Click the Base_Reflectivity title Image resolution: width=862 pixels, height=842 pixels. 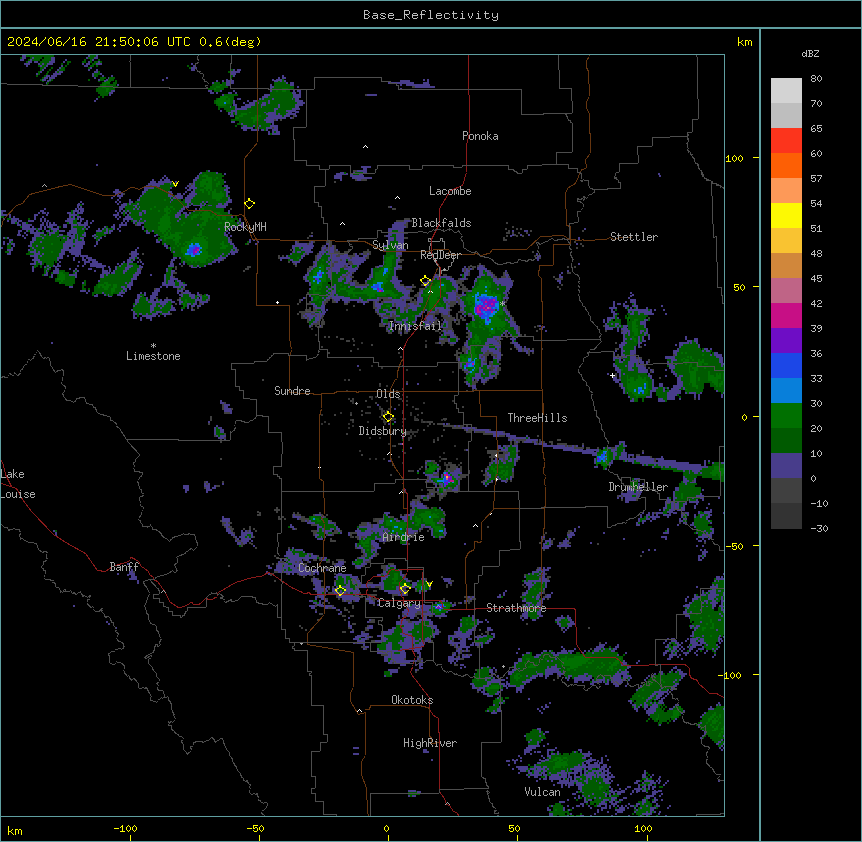coord(431,15)
